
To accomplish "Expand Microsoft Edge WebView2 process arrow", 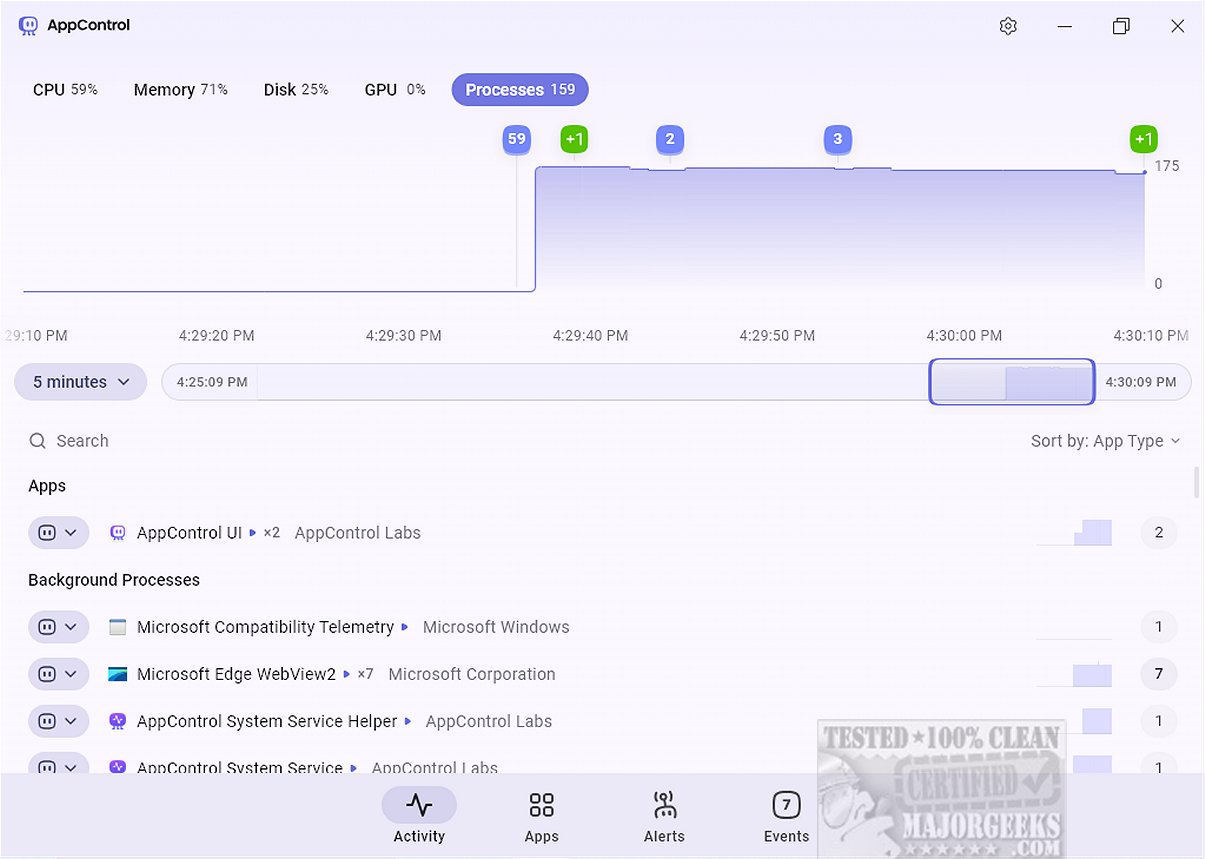I will pos(347,674).
